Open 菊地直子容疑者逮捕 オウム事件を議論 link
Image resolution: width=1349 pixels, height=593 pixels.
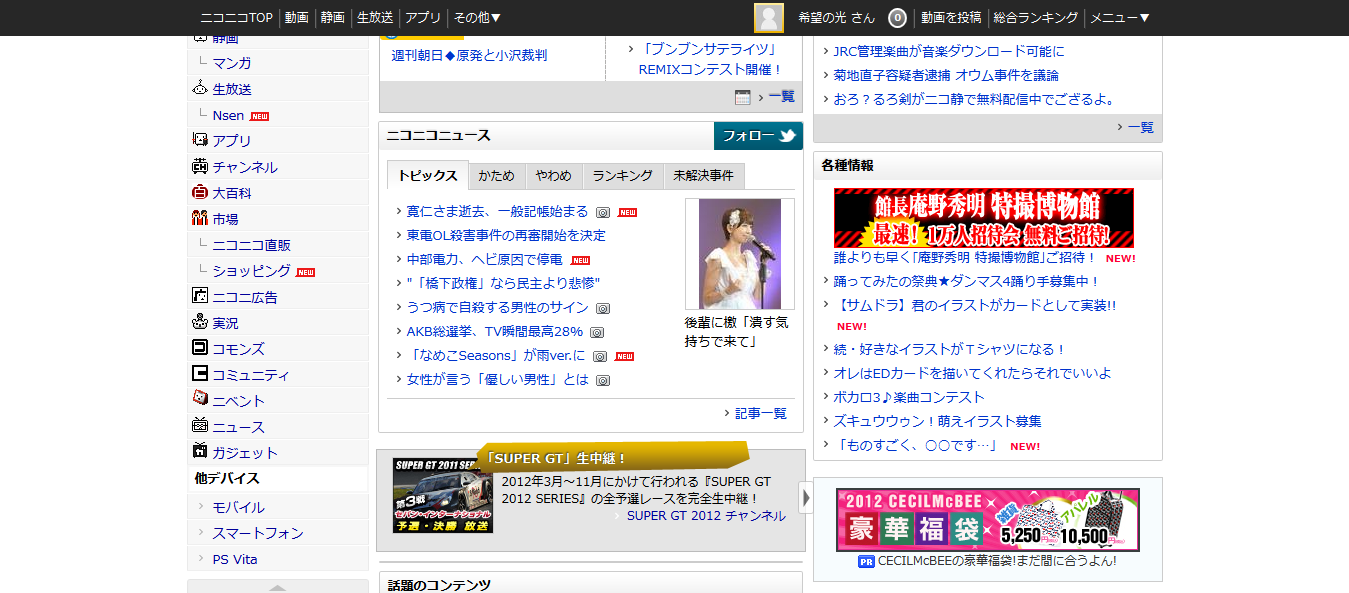[946, 75]
